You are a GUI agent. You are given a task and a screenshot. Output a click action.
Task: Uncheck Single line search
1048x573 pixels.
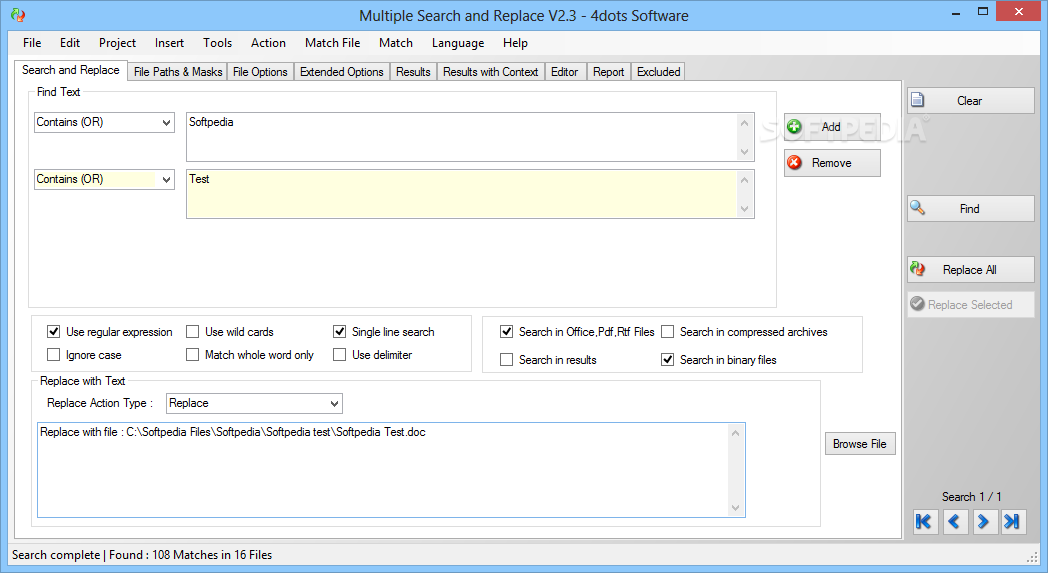pyautogui.click(x=340, y=332)
